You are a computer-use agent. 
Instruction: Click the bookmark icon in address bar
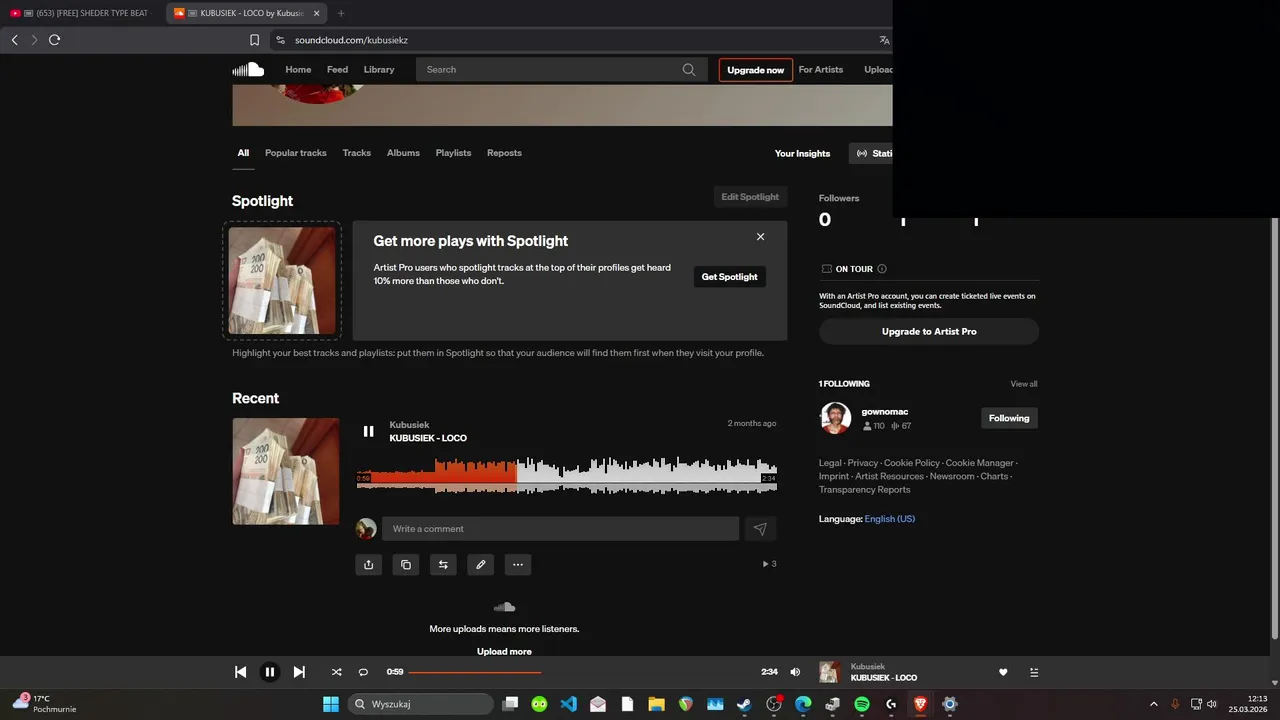(x=254, y=40)
